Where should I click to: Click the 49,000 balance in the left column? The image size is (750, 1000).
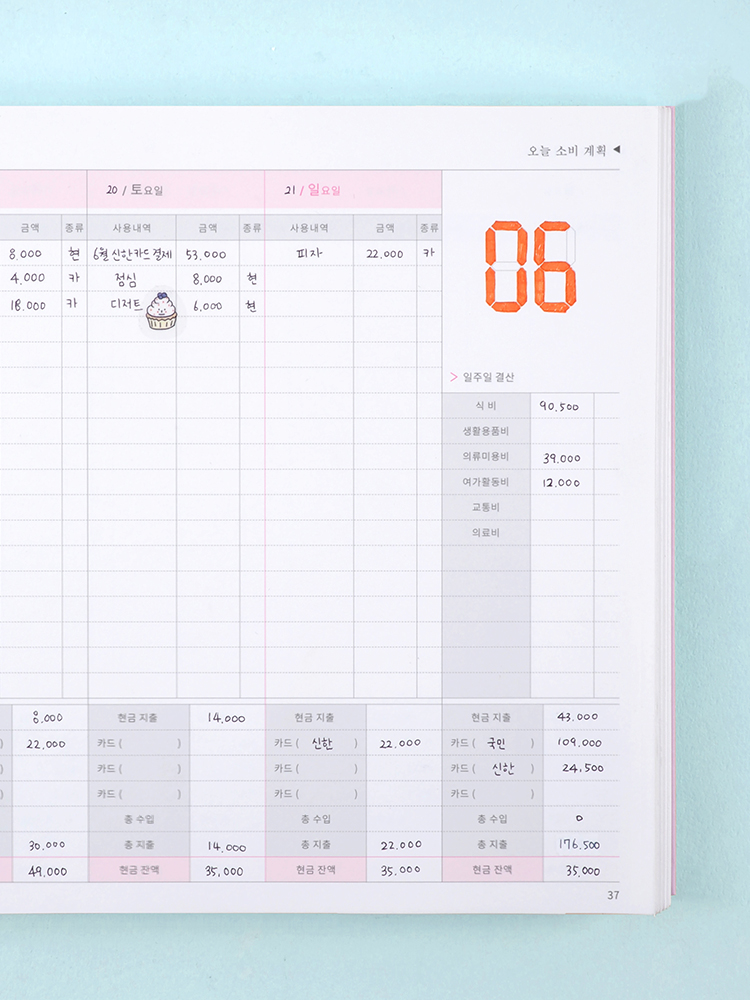point(47,871)
